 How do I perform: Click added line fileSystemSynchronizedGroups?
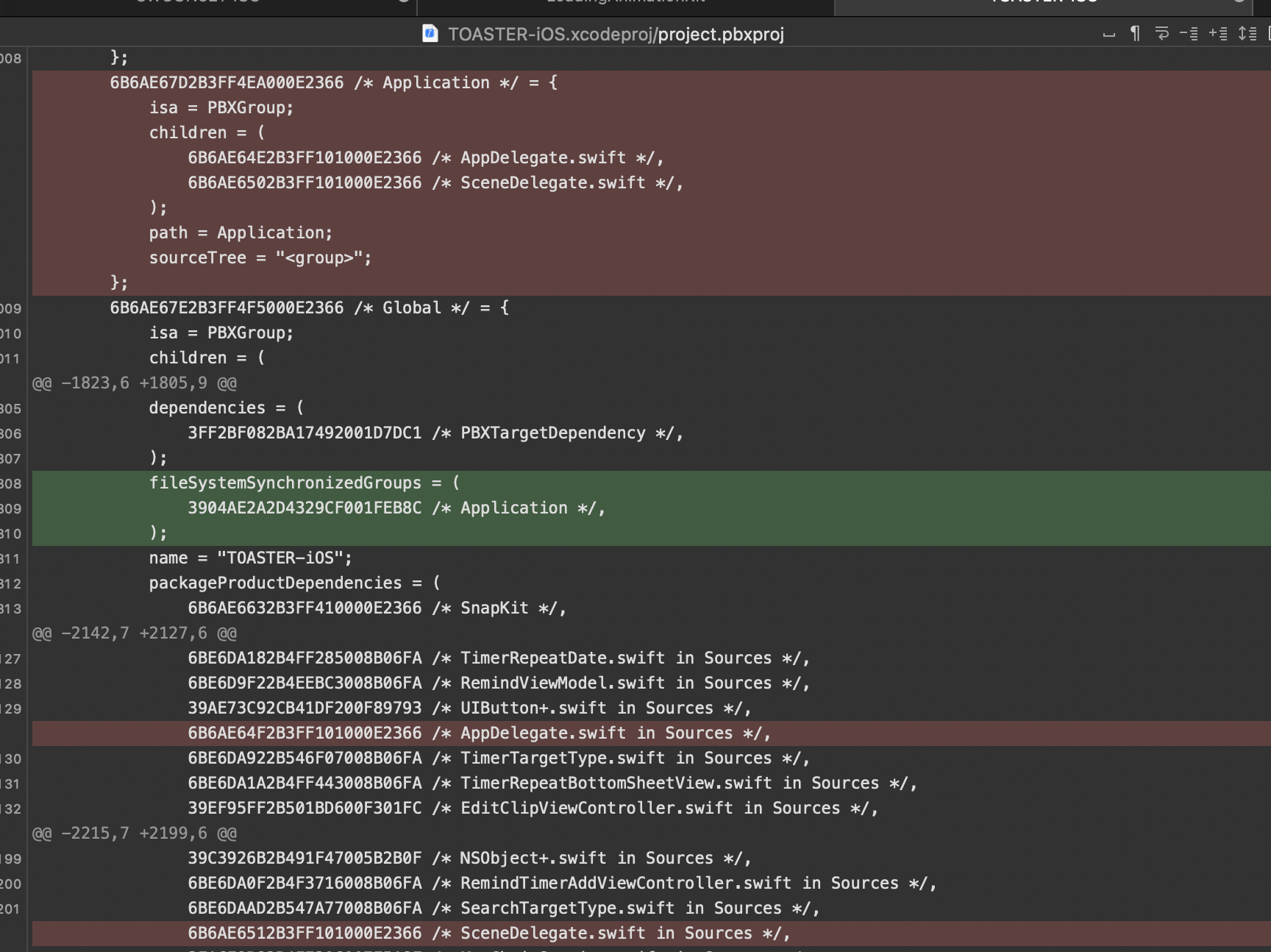(x=652, y=483)
